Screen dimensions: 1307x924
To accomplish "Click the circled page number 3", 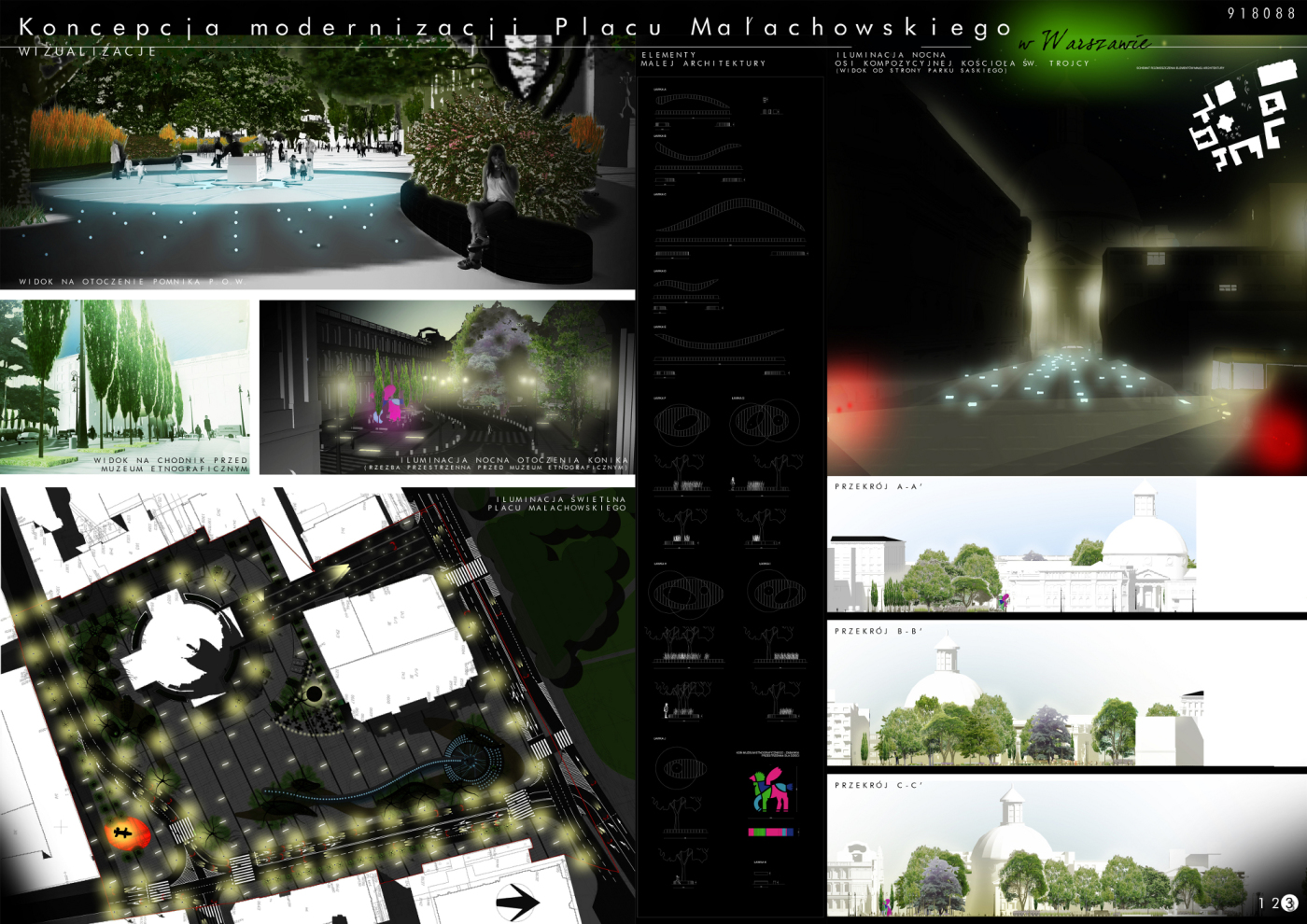I will pos(1289,903).
